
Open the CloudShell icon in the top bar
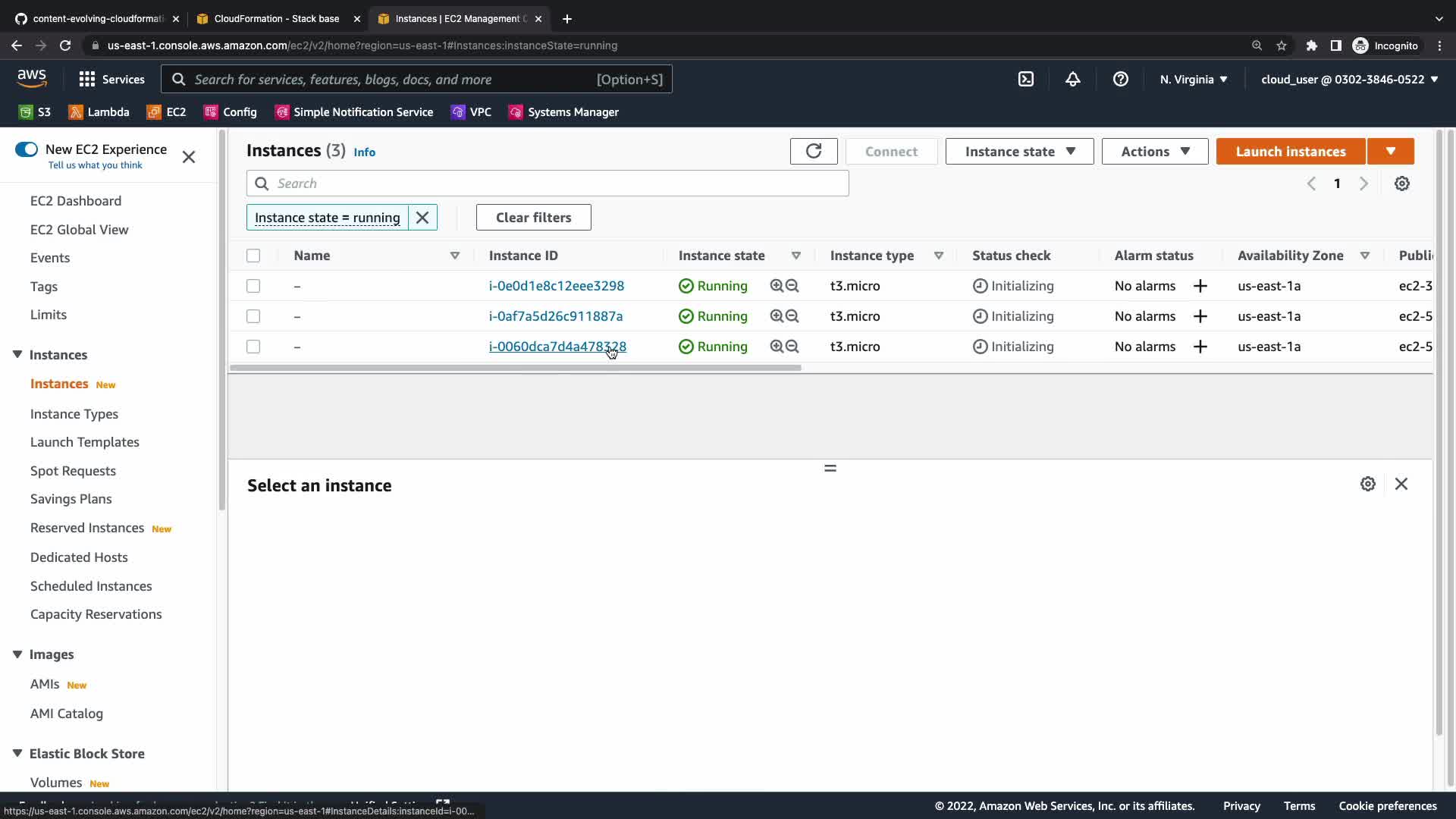(x=1025, y=79)
